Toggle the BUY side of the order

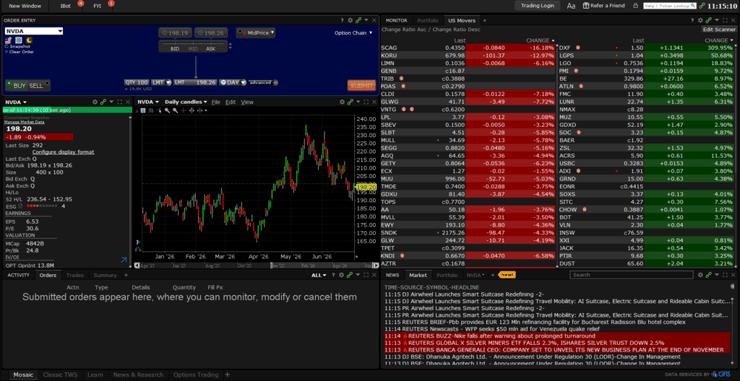point(19,85)
